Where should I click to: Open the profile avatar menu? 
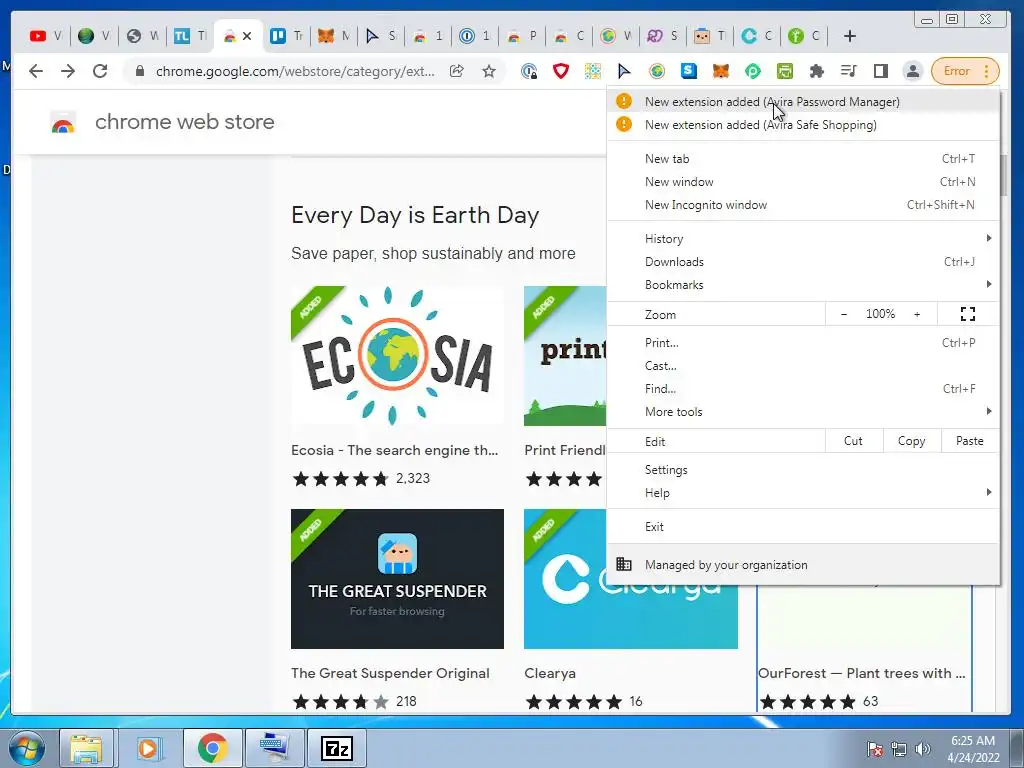pyautogui.click(x=913, y=71)
